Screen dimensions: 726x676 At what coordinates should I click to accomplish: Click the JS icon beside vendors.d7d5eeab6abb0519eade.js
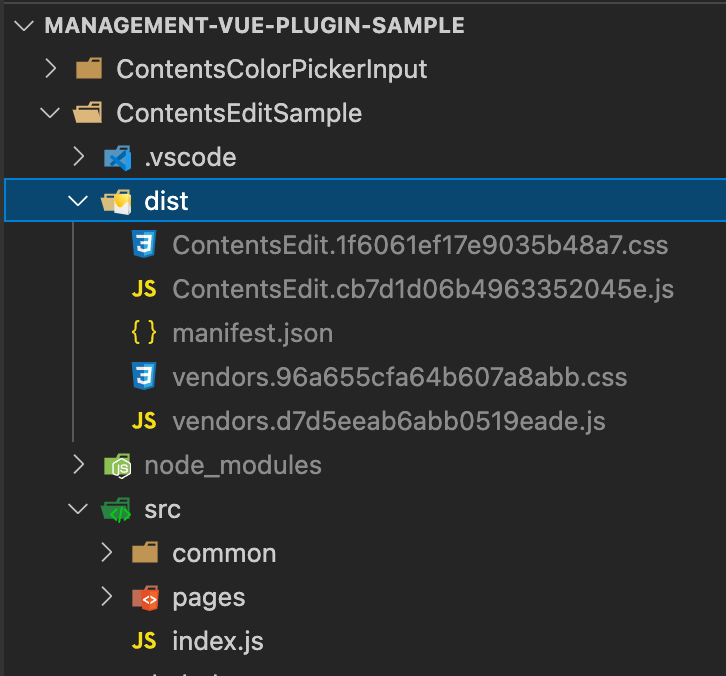[145, 421]
